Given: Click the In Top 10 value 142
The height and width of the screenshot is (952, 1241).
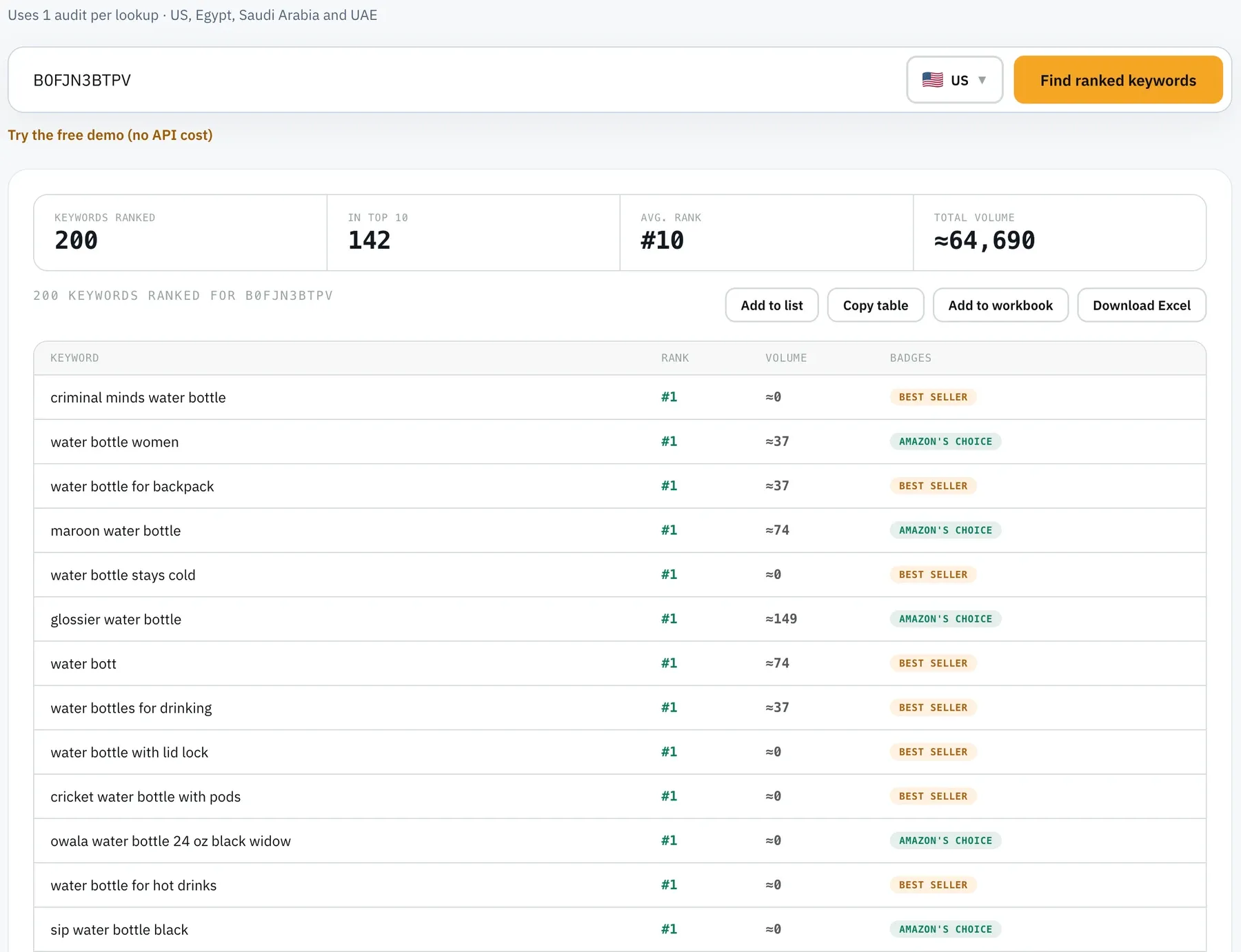Looking at the screenshot, I should pos(369,240).
